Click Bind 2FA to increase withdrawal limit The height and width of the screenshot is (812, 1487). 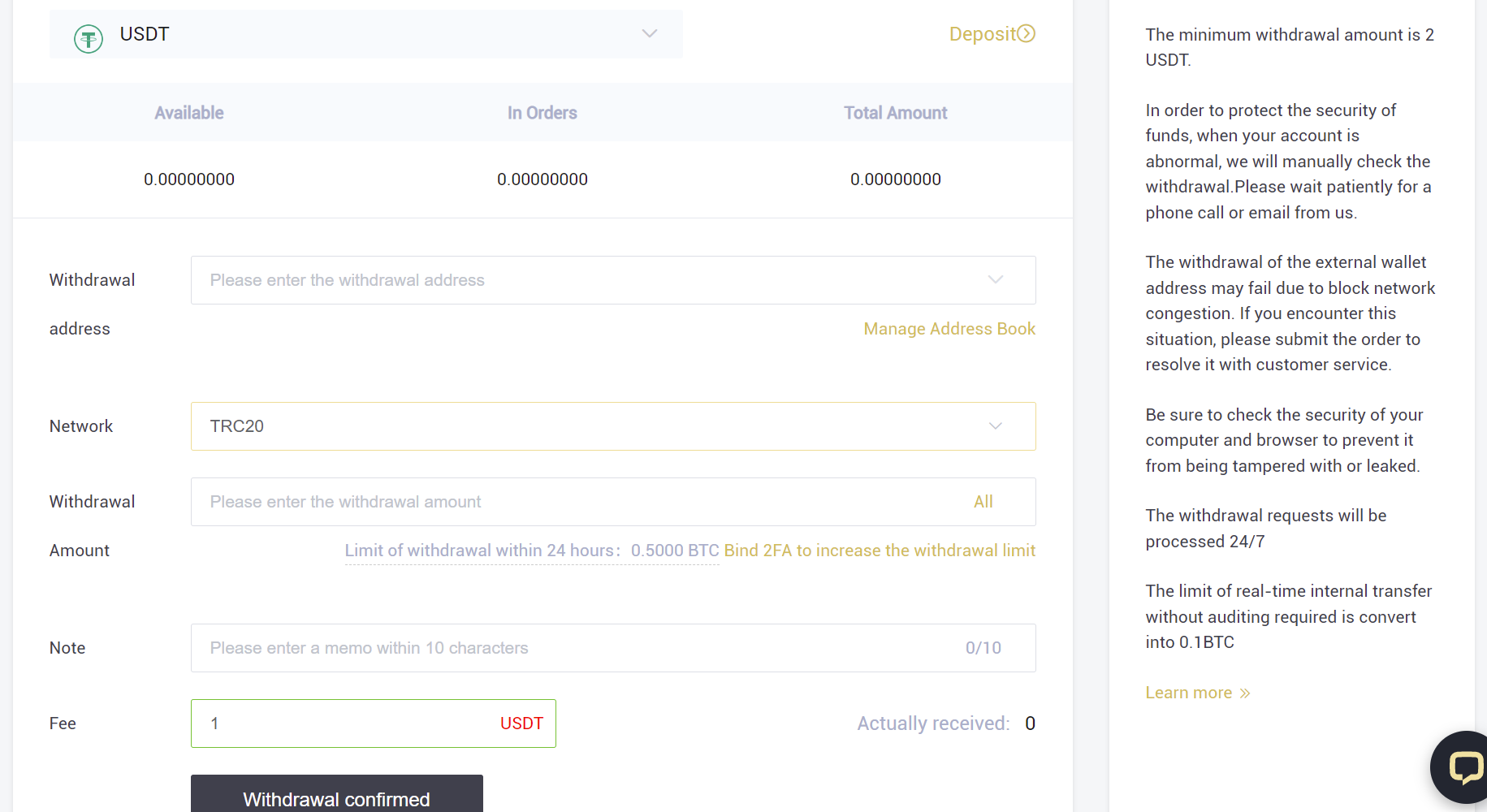(x=879, y=551)
